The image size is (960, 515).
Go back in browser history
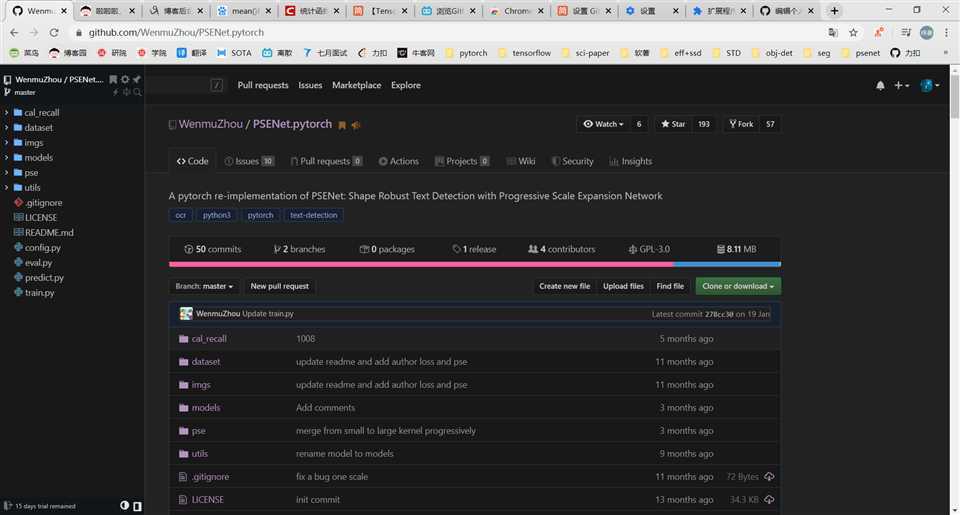point(14,32)
